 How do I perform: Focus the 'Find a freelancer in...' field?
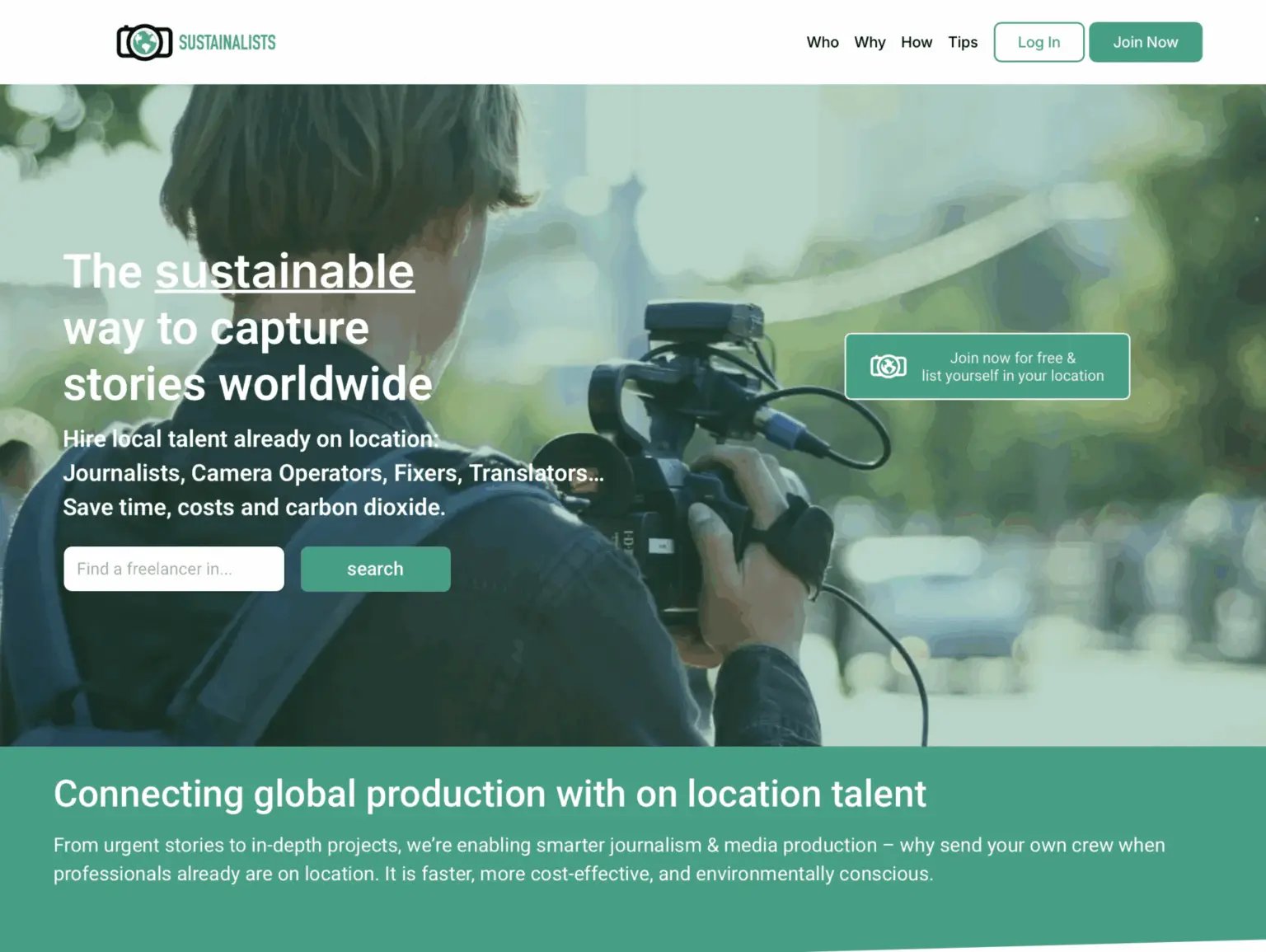pos(174,569)
